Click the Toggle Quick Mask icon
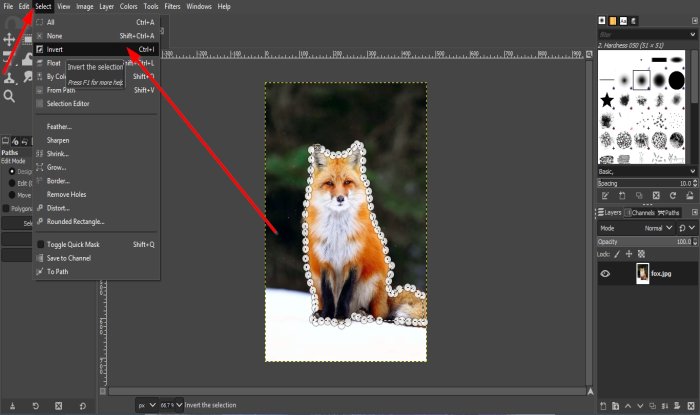Viewport: 700px width, 415px height. pyautogui.click(x=40, y=244)
